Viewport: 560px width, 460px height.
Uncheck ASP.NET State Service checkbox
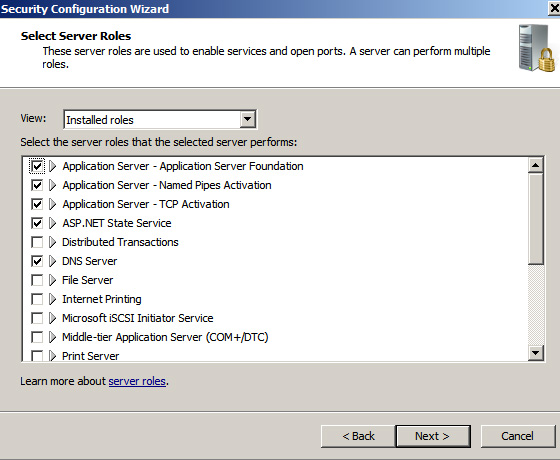[37, 223]
